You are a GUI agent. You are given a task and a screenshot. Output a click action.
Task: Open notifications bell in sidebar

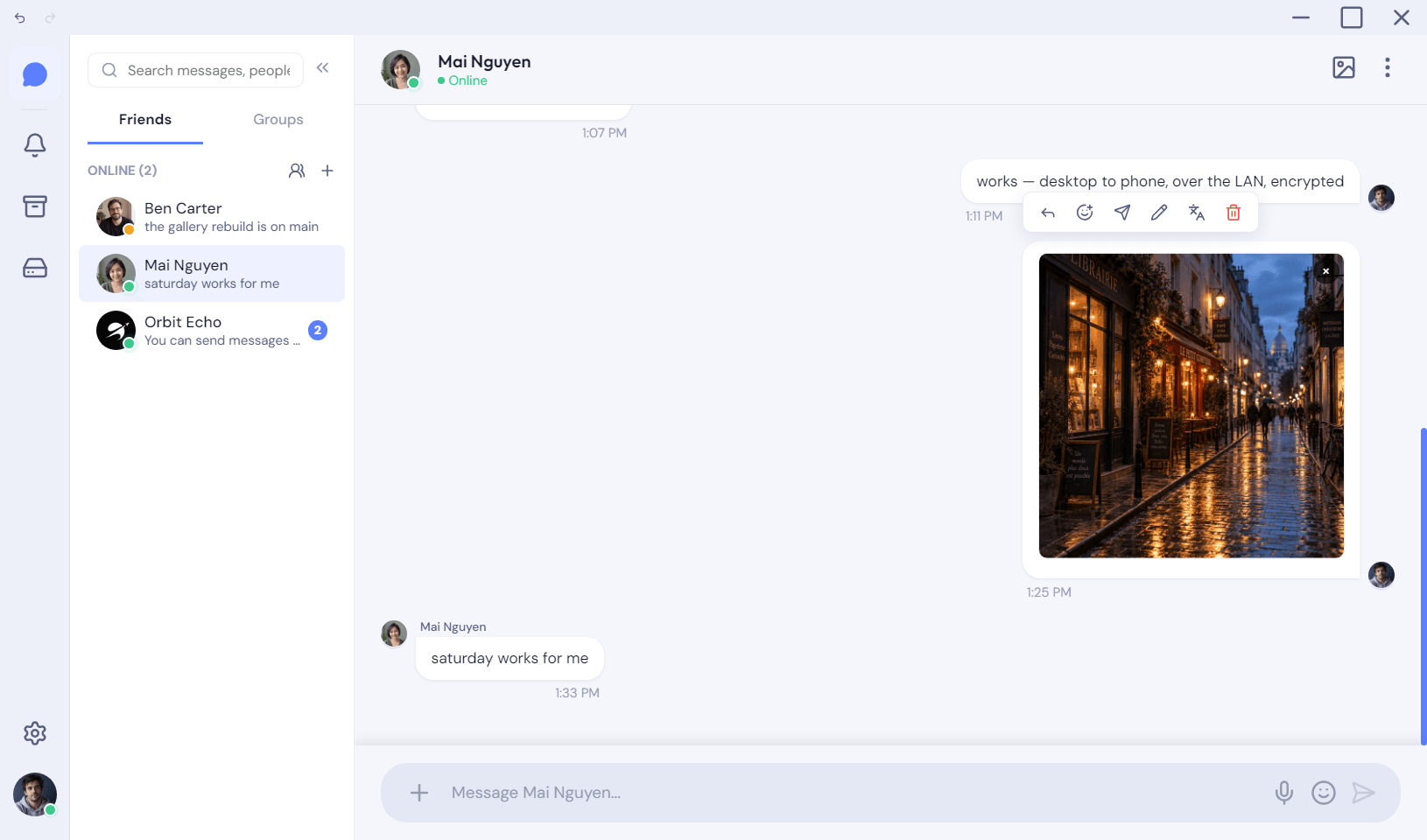[x=35, y=145]
